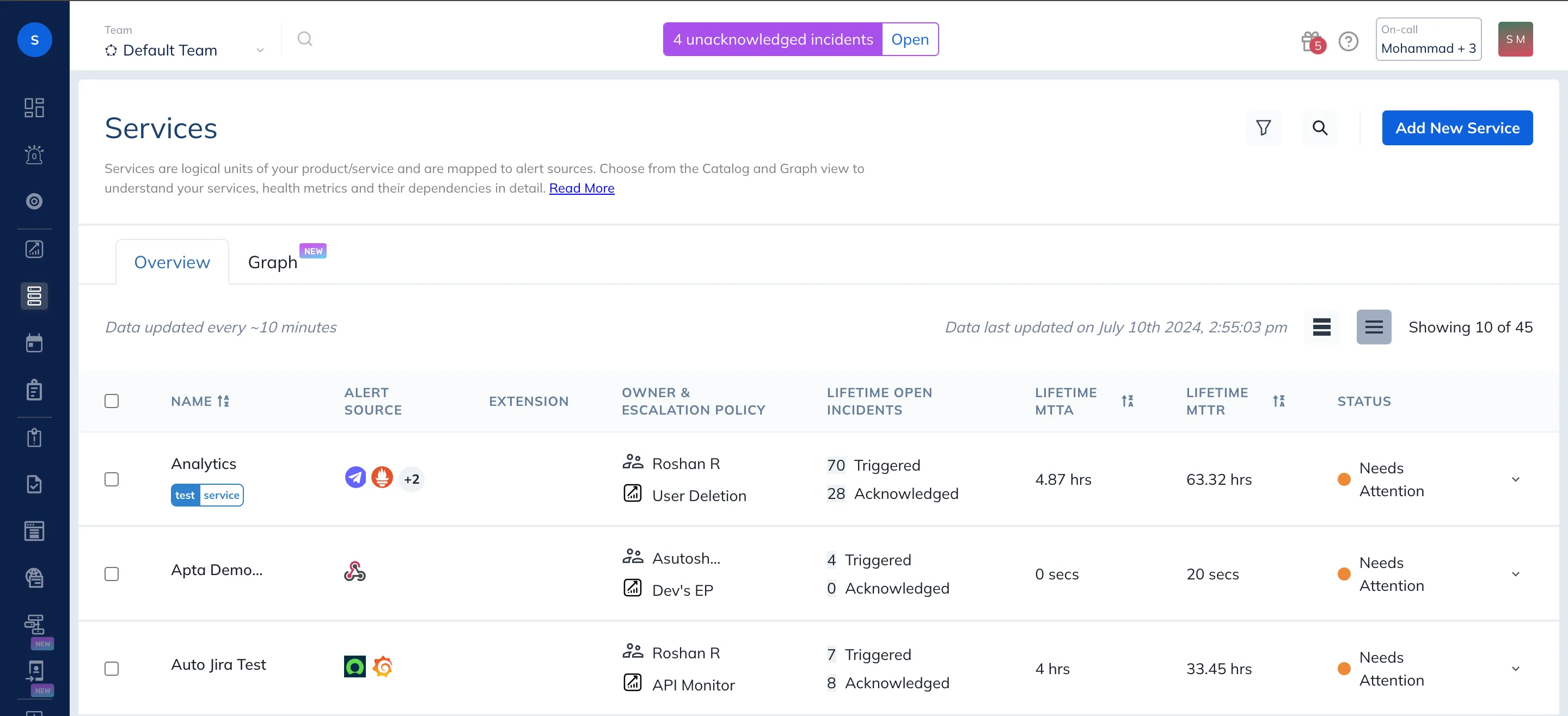The width and height of the screenshot is (1568, 716).
Task: Click the search icon beside Add New Service
Action: point(1320,128)
